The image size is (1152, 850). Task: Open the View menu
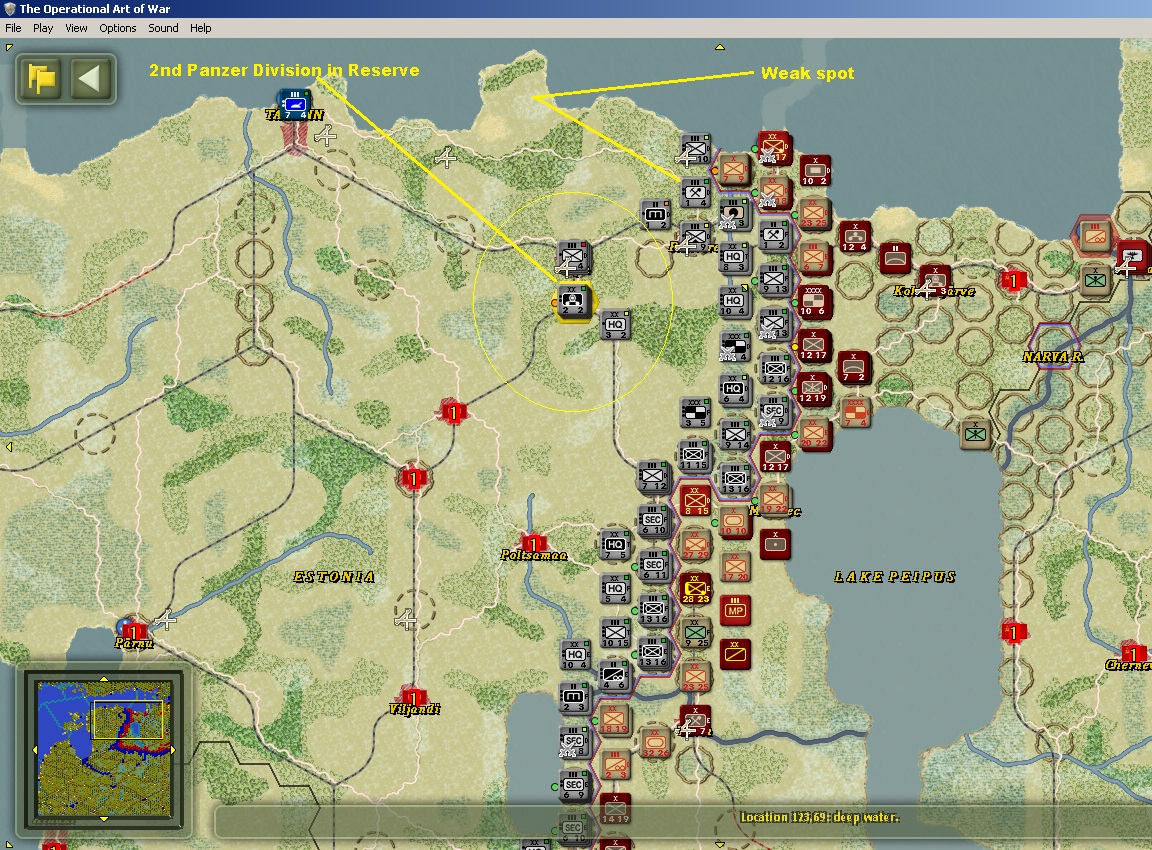pos(76,28)
